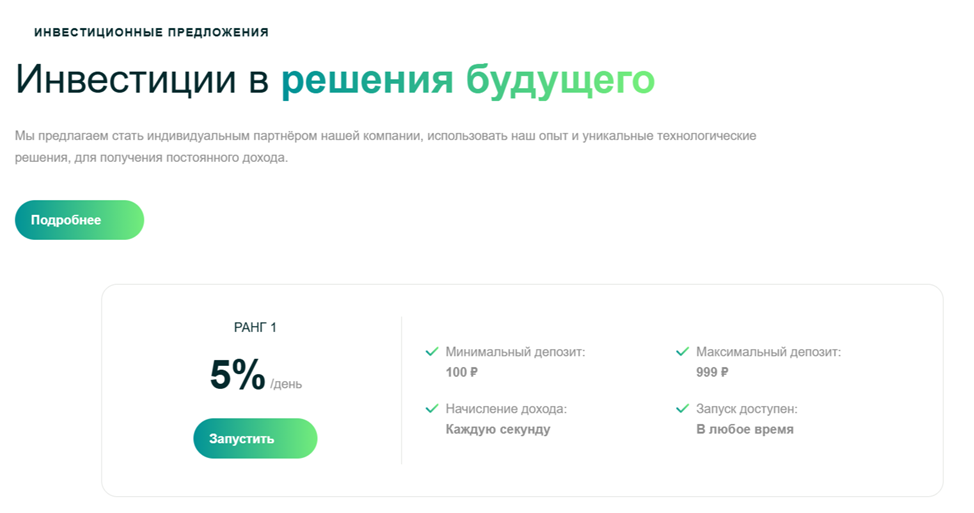Click the В любое время value

click(745, 429)
